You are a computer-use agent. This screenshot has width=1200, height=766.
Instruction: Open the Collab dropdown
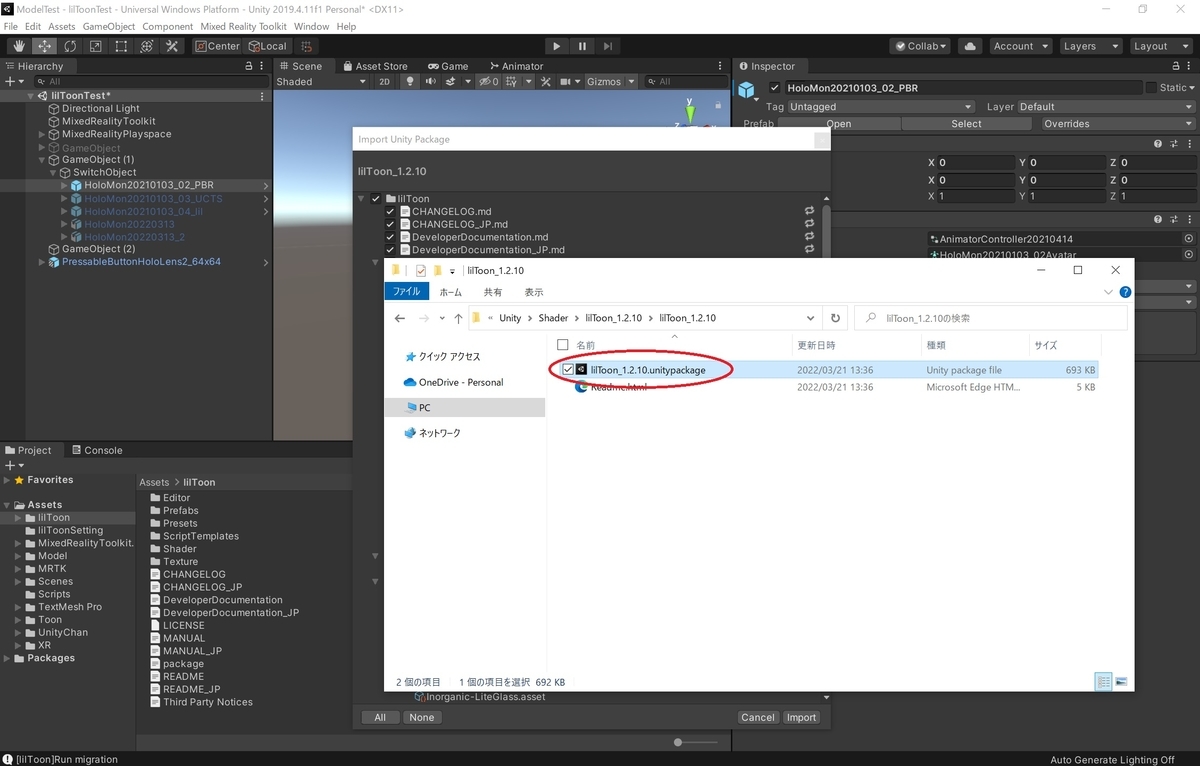(920, 46)
